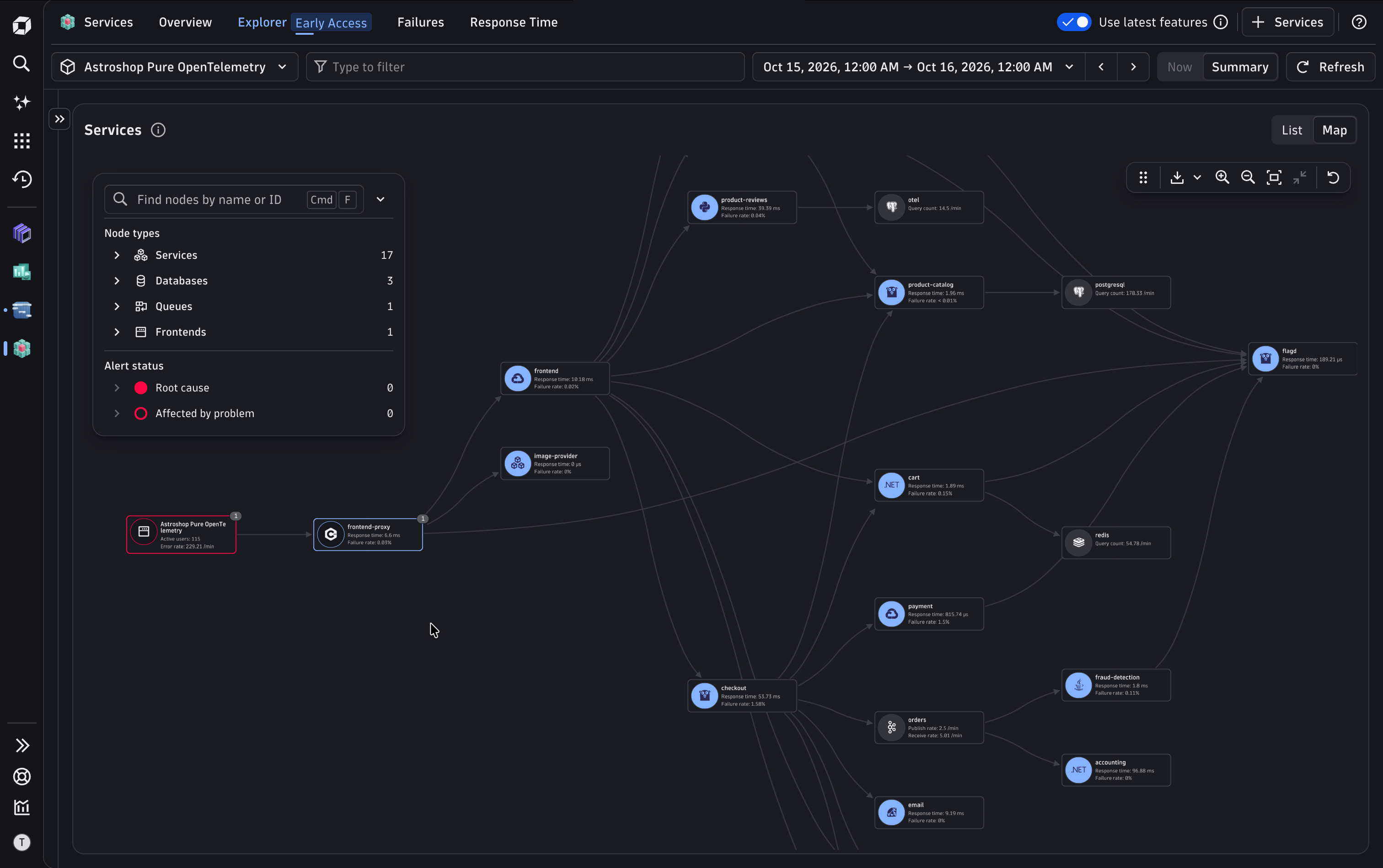Click the Type to filter field
The width and height of the screenshot is (1383, 868).
coord(525,67)
